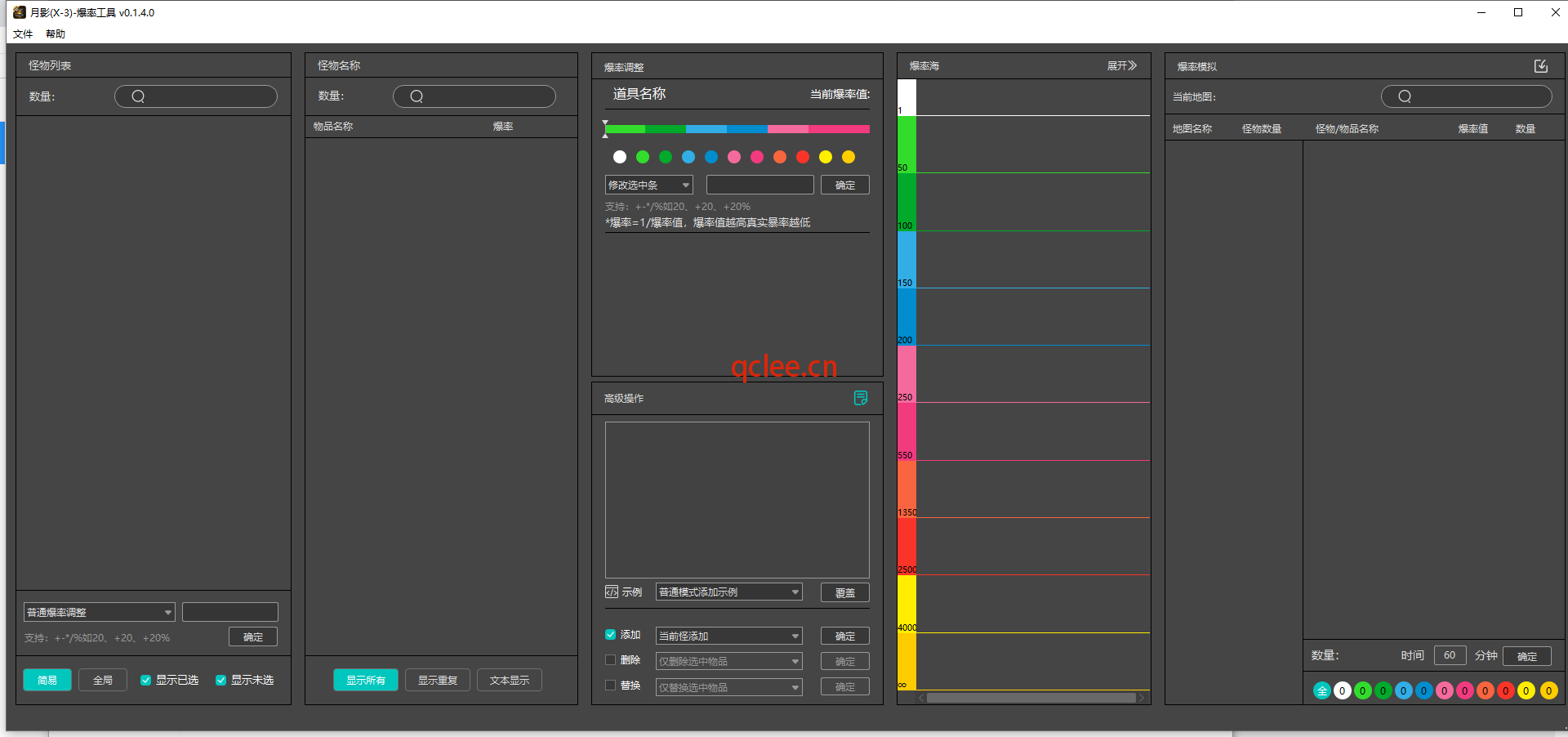The width and height of the screenshot is (1568, 737).
Task: Select the white swatch in 爆率调整
Action: (x=620, y=157)
